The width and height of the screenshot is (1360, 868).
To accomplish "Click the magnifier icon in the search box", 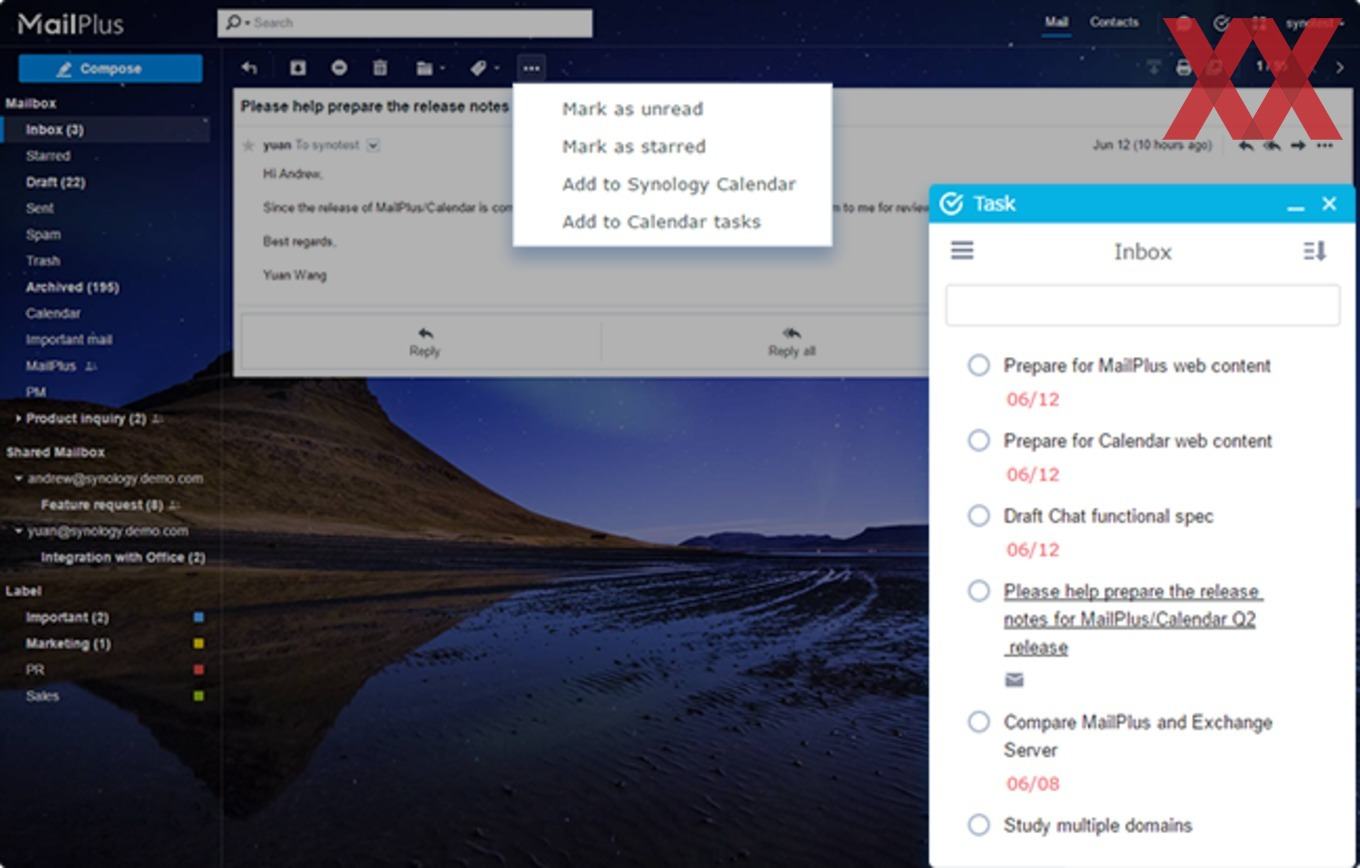I will click(x=234, y=22).
